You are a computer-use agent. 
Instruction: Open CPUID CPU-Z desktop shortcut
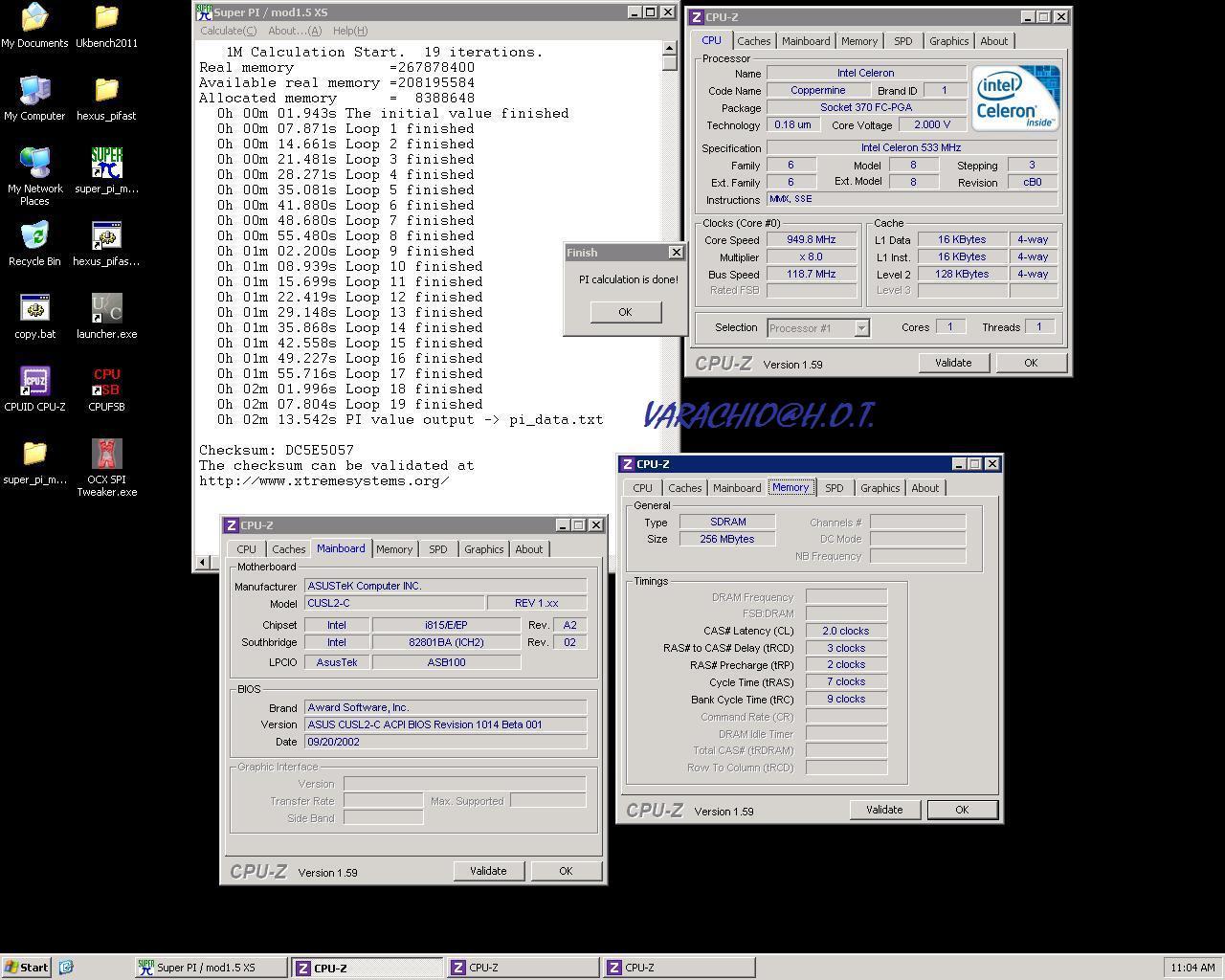click(34, 390)
